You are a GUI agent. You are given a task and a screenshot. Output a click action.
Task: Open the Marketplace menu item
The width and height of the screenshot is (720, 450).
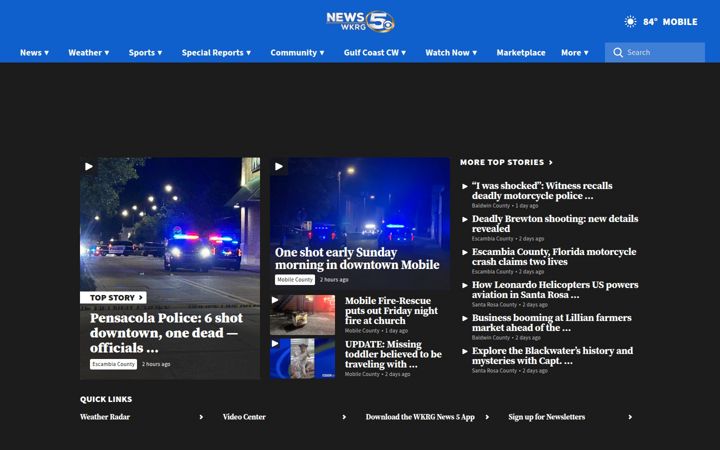coord(521,52)
